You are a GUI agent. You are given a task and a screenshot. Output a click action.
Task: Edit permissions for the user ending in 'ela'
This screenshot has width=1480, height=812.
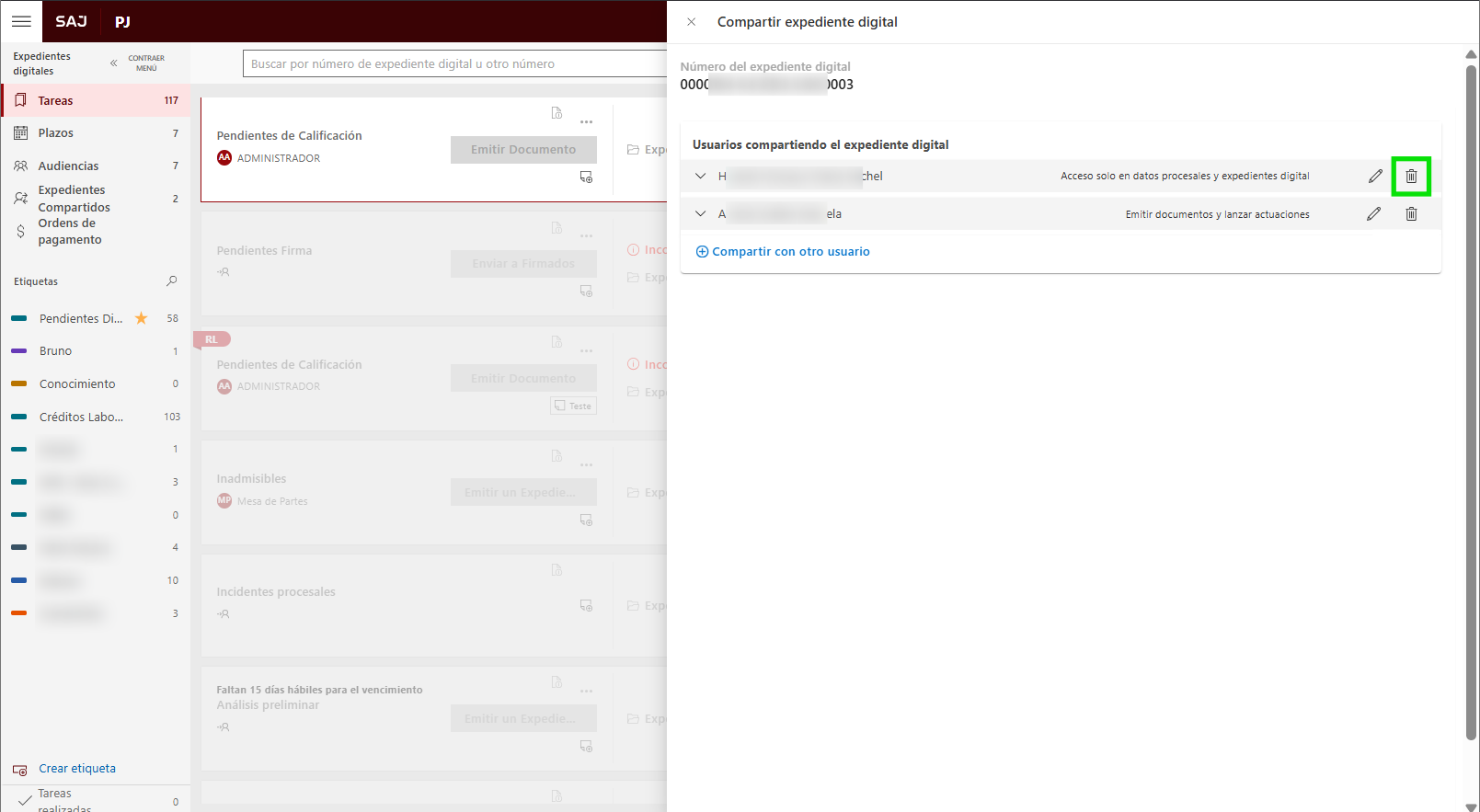tap(1373, 214)
